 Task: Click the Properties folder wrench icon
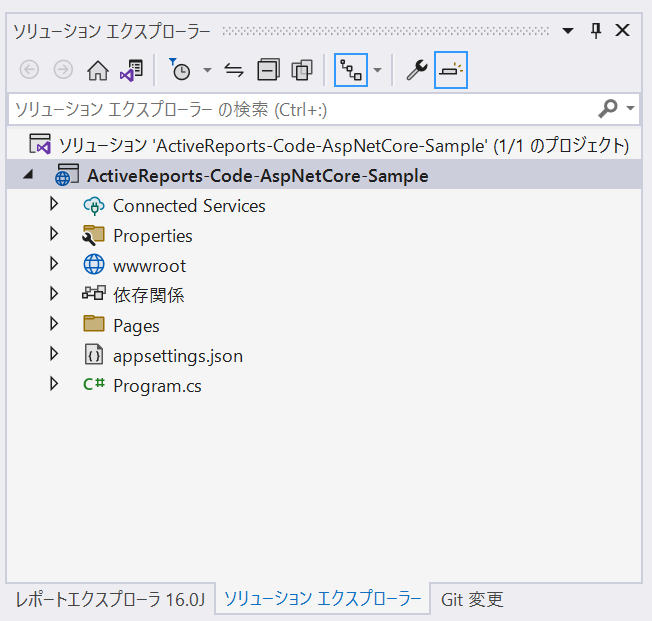[x=93, y=235]
